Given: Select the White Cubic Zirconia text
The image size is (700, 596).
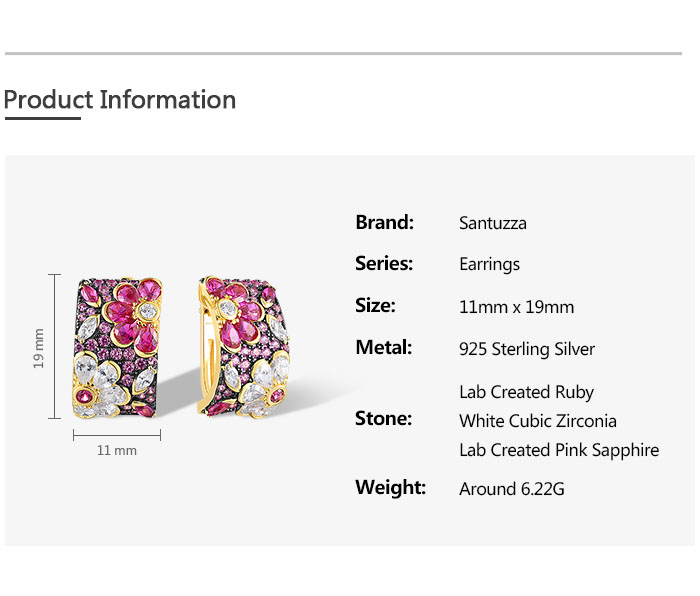Looking at the screenshot, I should tap(538, 421).
